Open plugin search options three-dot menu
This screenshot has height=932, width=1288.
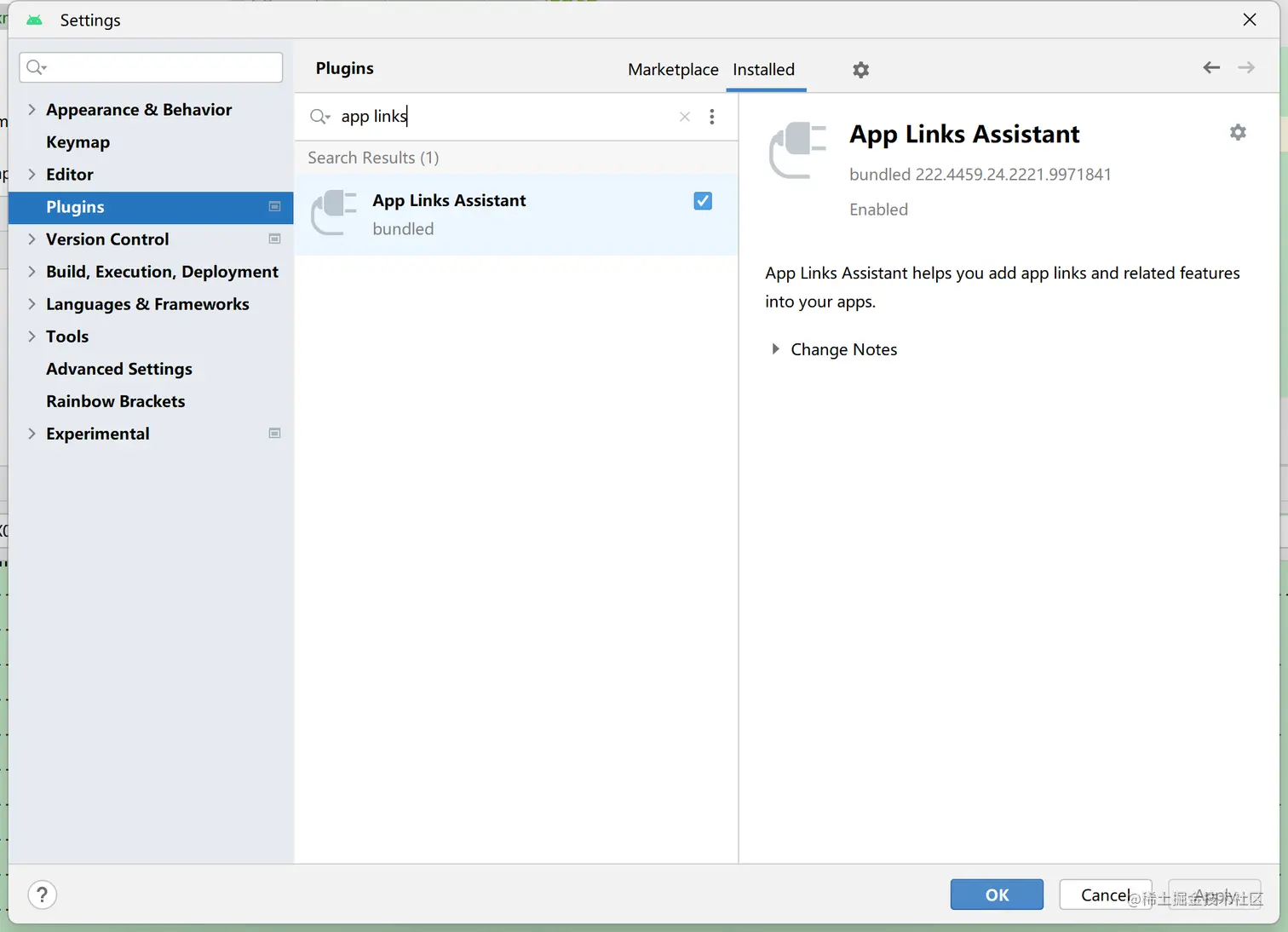coord(712,117)
